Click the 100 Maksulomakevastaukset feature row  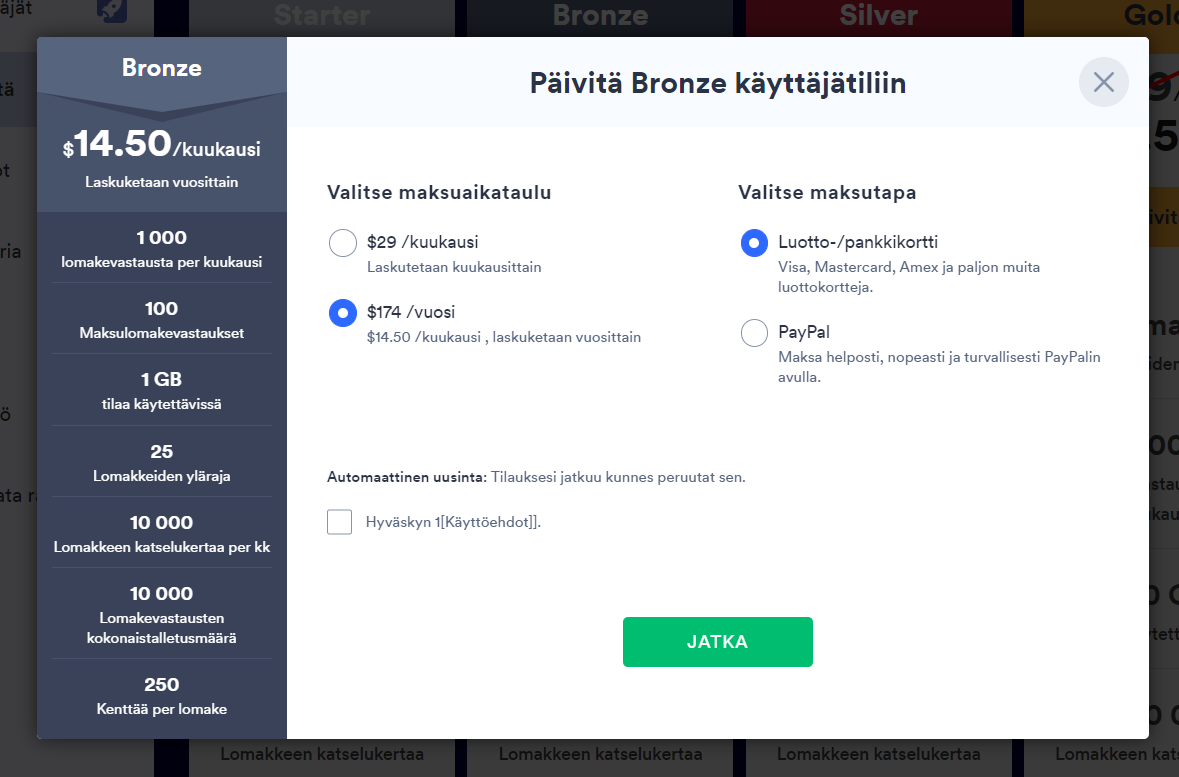click(162, 320)
